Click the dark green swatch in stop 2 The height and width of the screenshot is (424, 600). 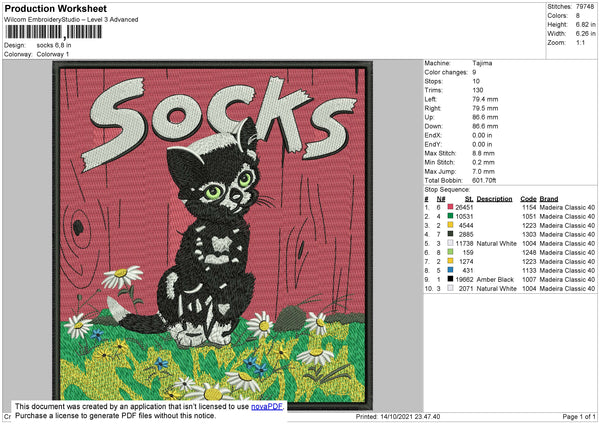click(x=450, y=215)
